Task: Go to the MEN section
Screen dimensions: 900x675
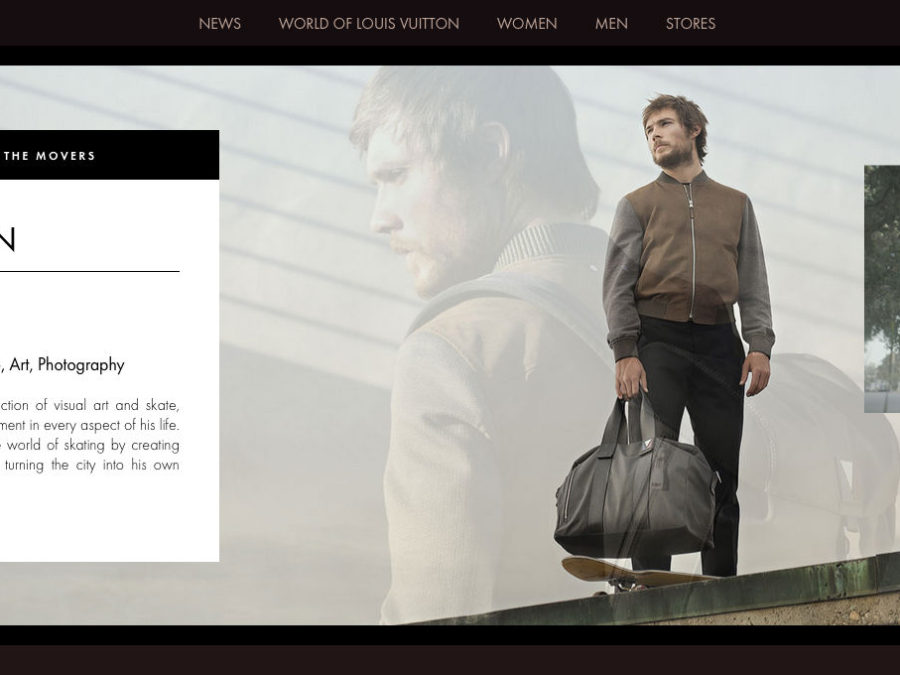Action: click(x=611, y=24)
